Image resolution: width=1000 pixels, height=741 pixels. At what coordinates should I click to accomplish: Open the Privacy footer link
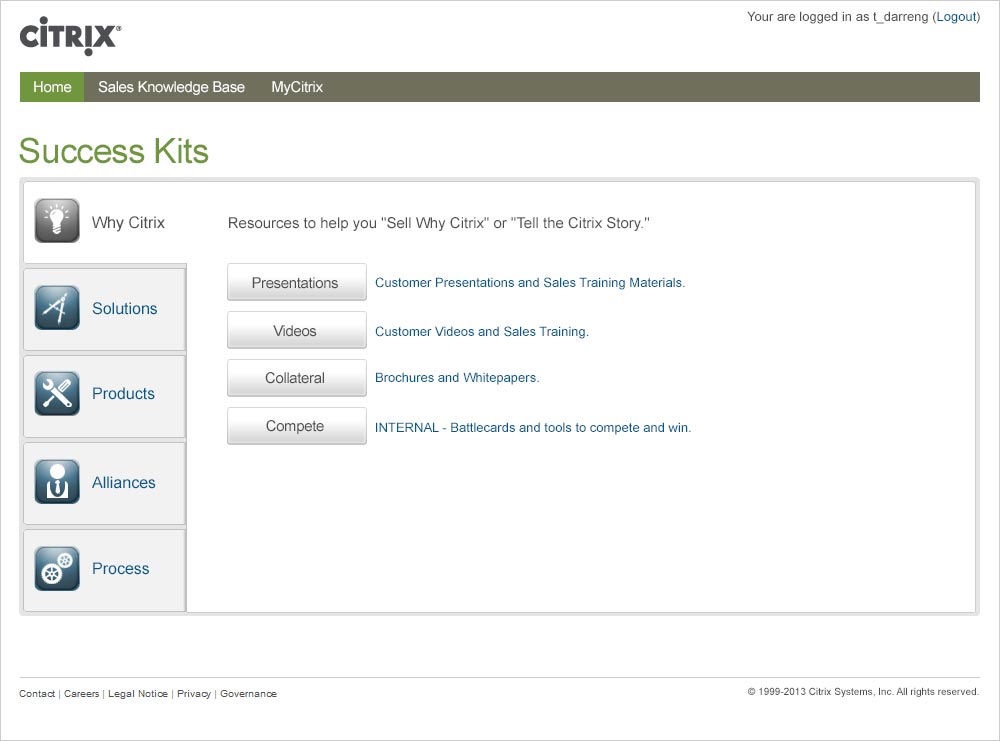click(x=194, y=694)
